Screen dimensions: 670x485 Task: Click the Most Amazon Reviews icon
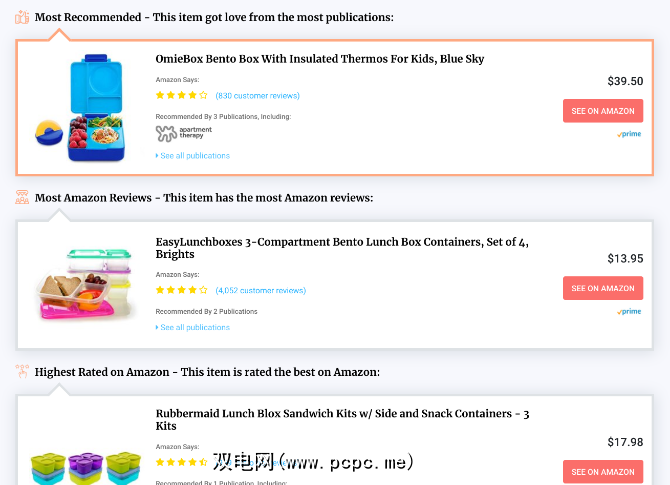22,197
